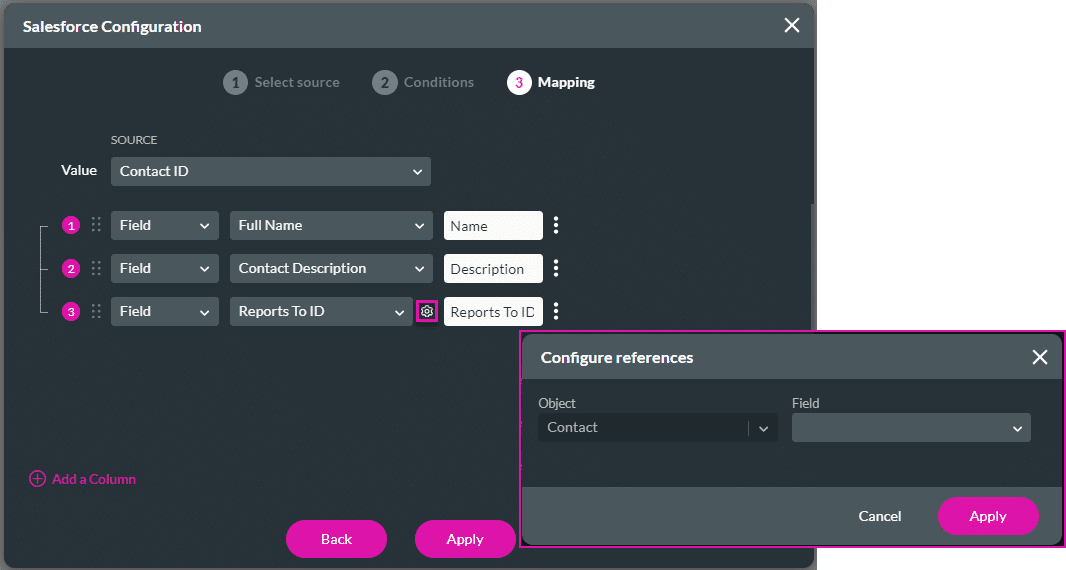Expand the empty Field dropdown in Configure references

pos(911,428)
